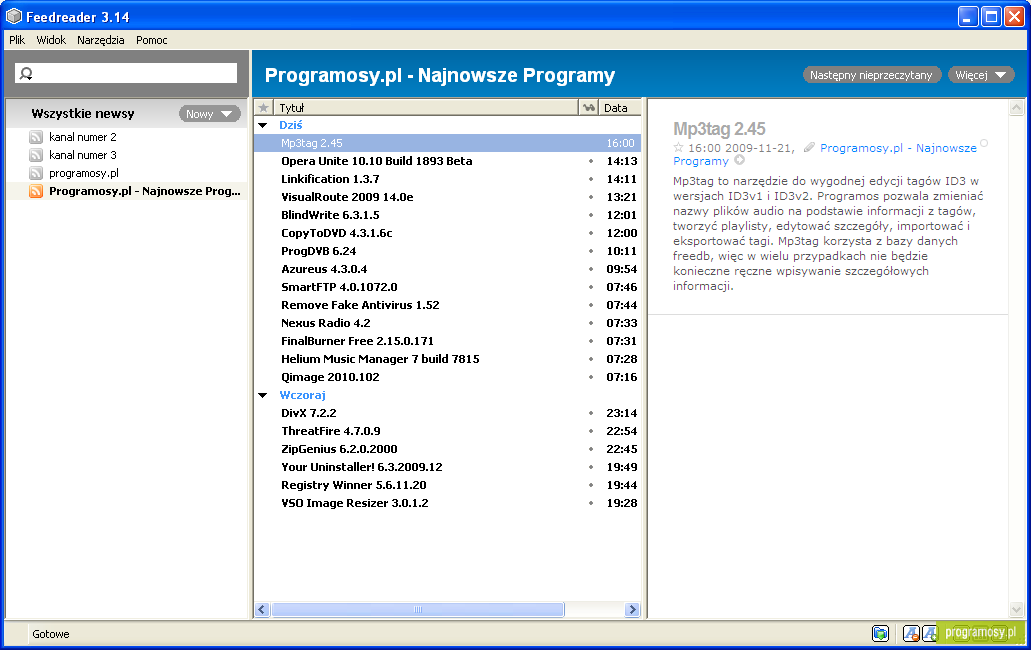Select the Mp3tag 2.45 row in article list
Screen dimensions: 1031x650
pos(447,143)
